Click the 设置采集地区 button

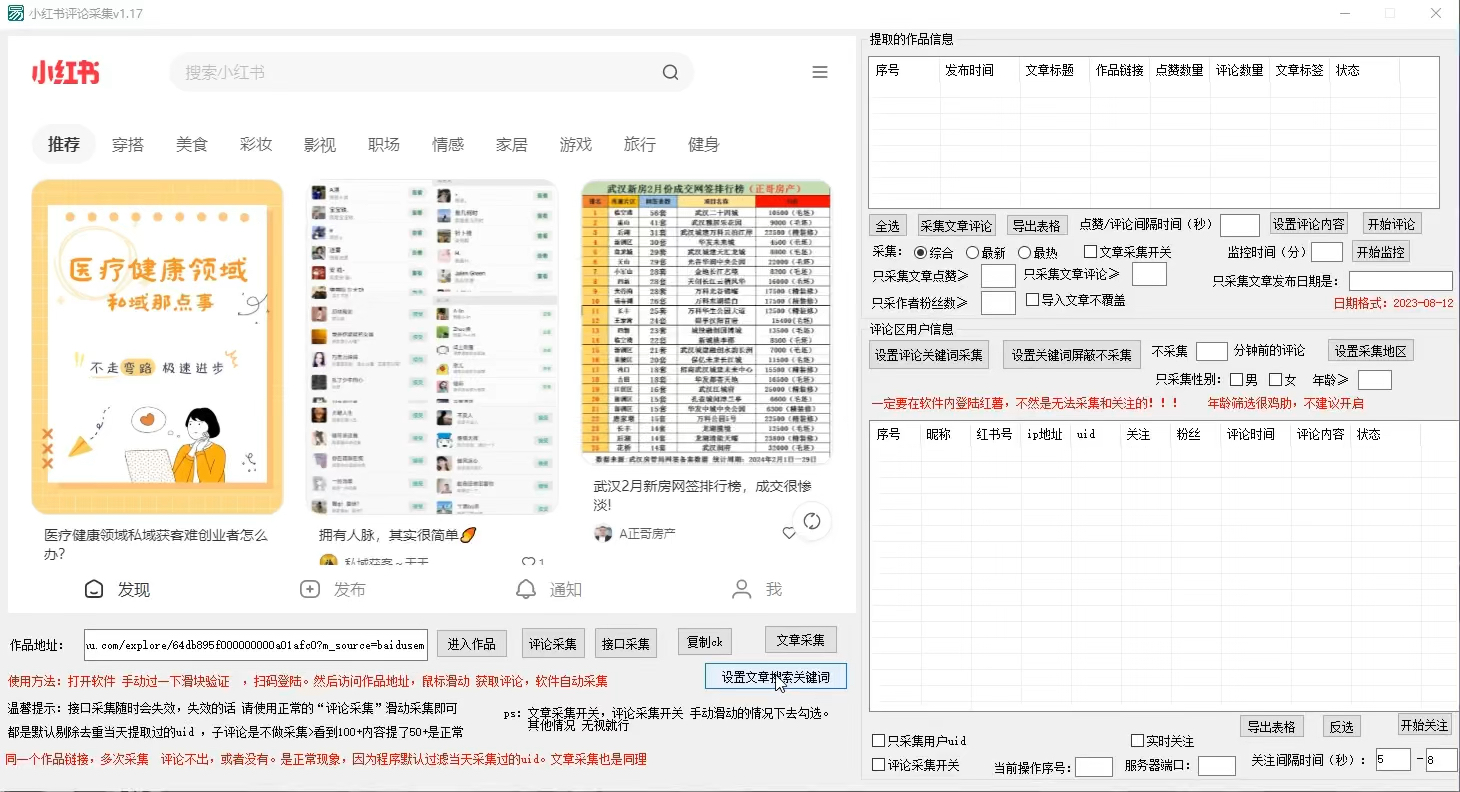pos(1371,351)
